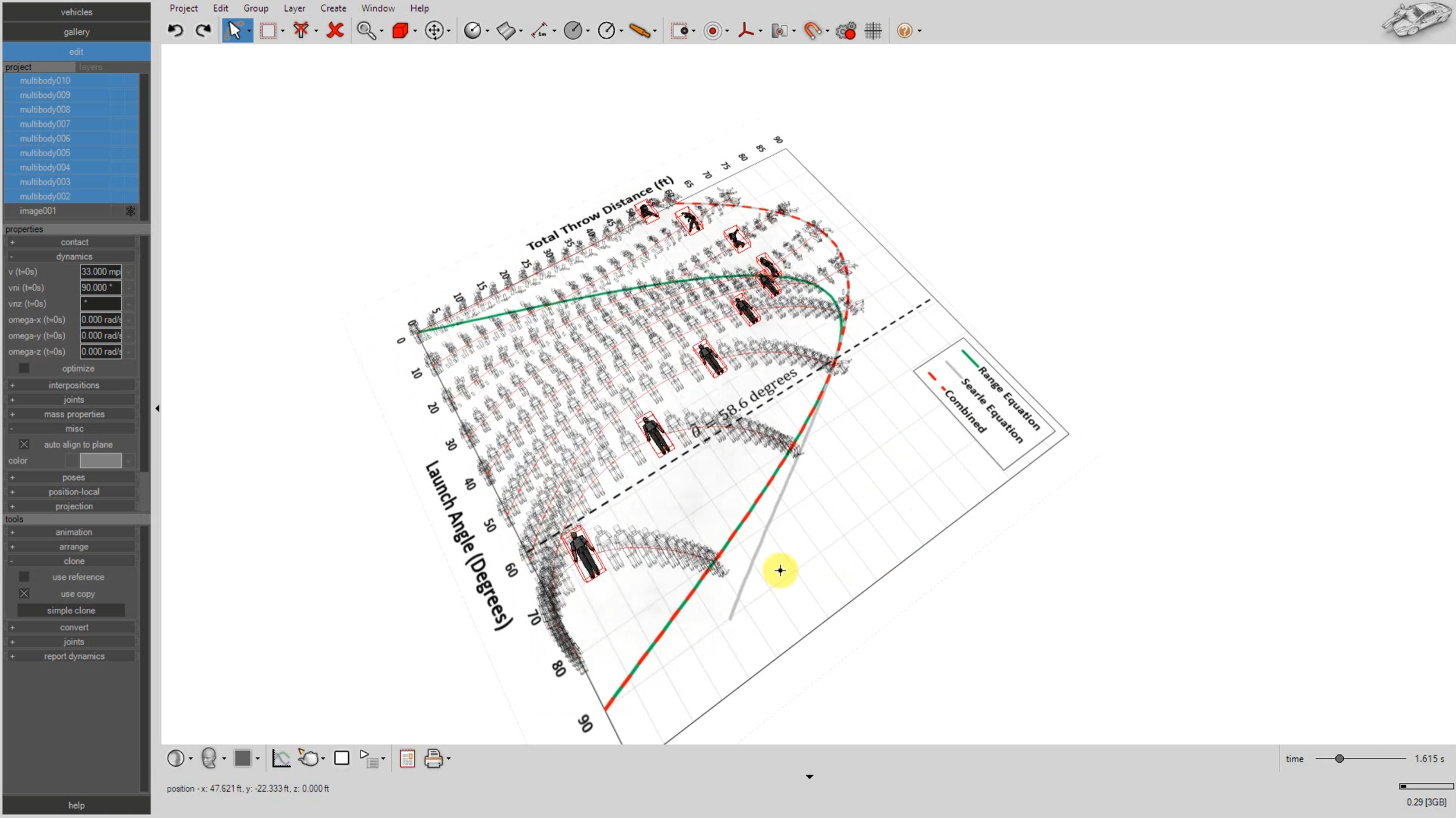Click the printer icon
Viewport: 1456px width, 818px height.
click(x=433, y=758)
